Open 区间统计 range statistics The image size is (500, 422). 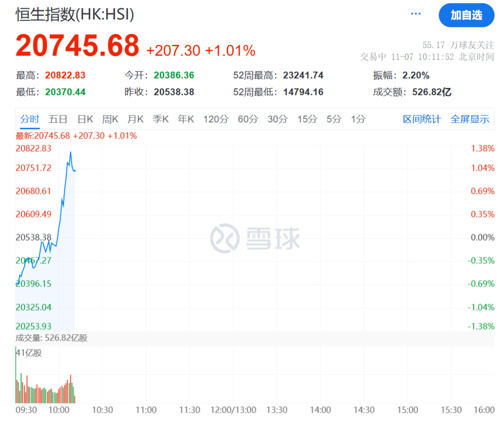coord(422,119)
